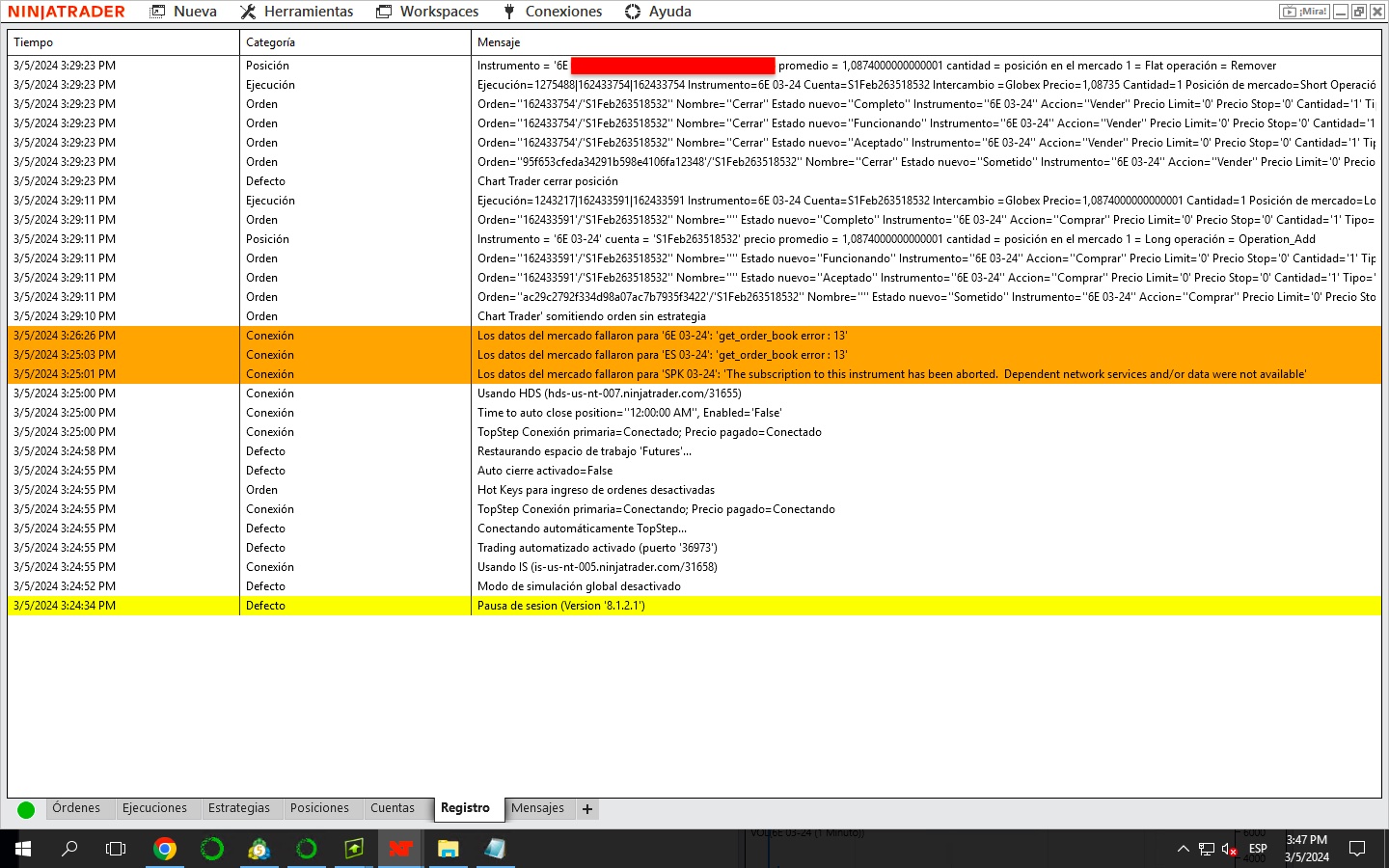Select 'Chart Trader' somitiendo orden sin estrategia'

(591, 316)
